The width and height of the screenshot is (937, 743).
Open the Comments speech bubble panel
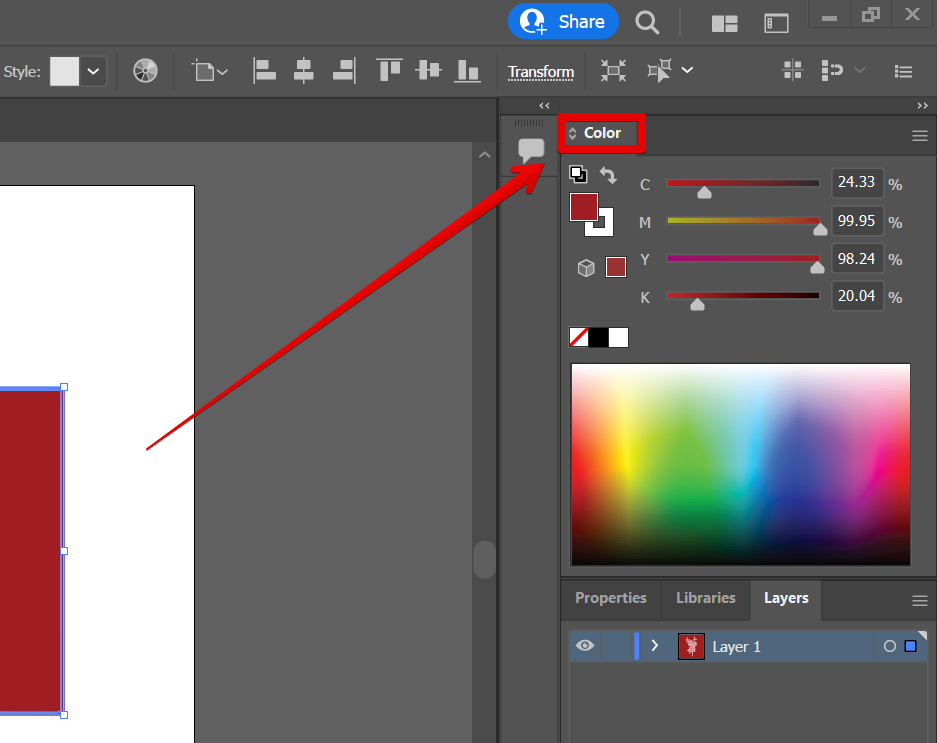[x=531, y=151]
